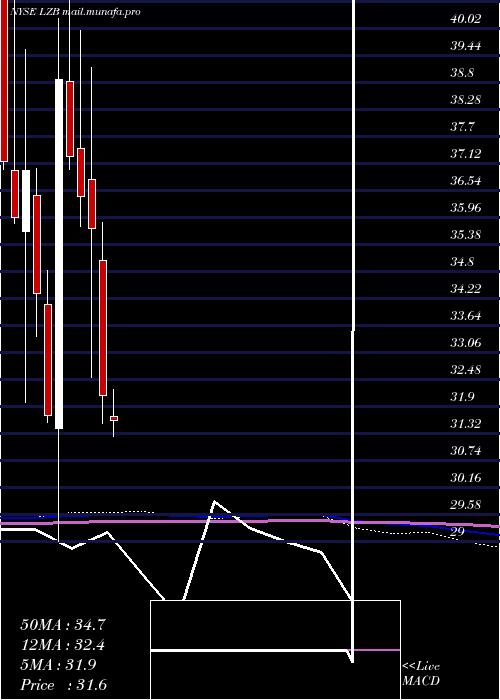Select the 37.12 price axis label

point(466,154)
